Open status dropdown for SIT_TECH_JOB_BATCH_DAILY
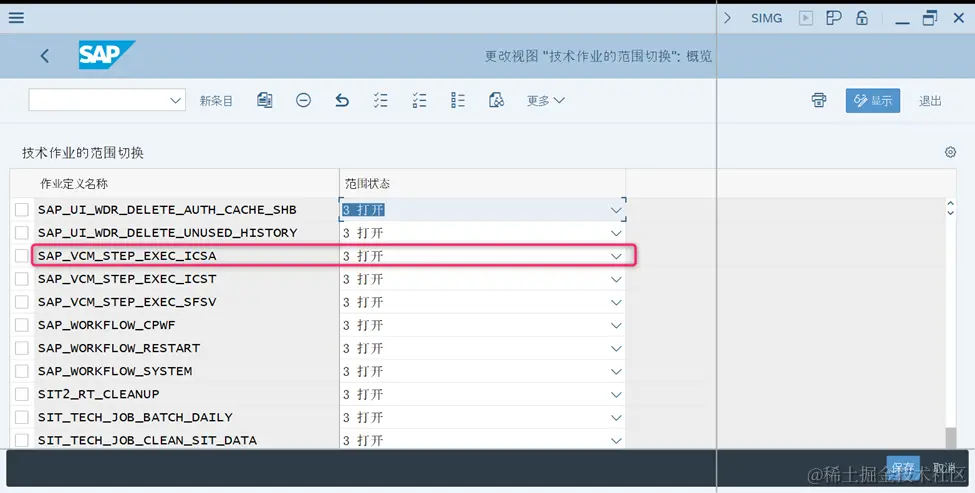 (x=616, y=417)
